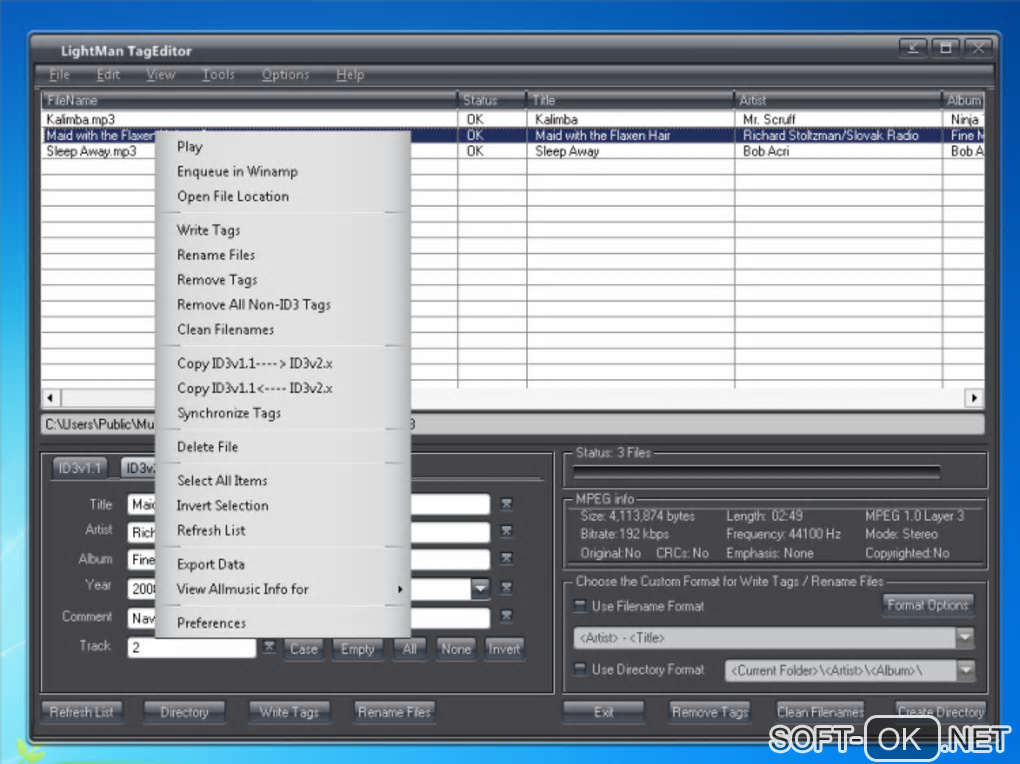Click the Directory button
The height and width of the screenshot is (764, 1020).
click(184, 712)
